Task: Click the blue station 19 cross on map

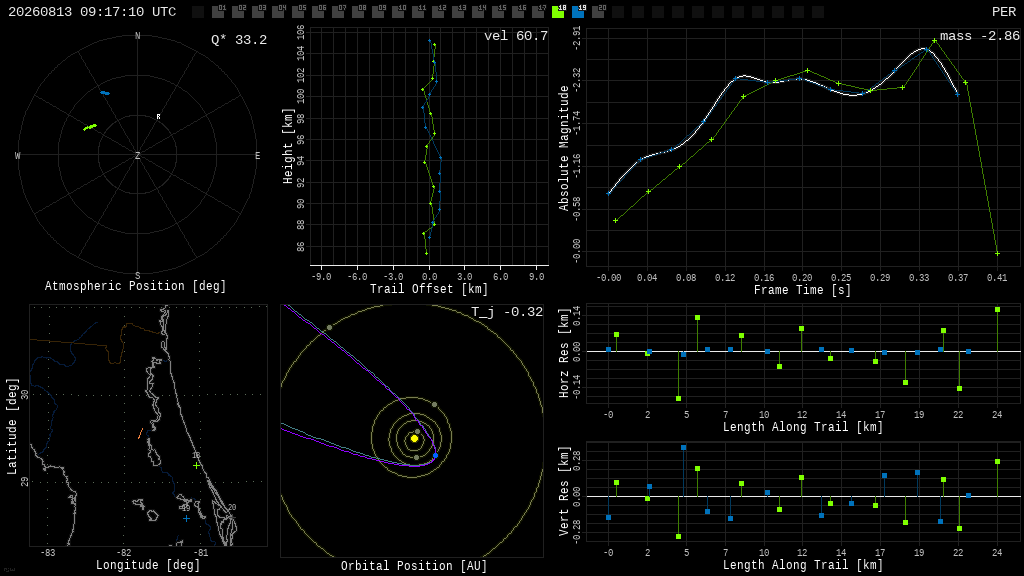Action: pyautogui.click(x=186, y=519)
